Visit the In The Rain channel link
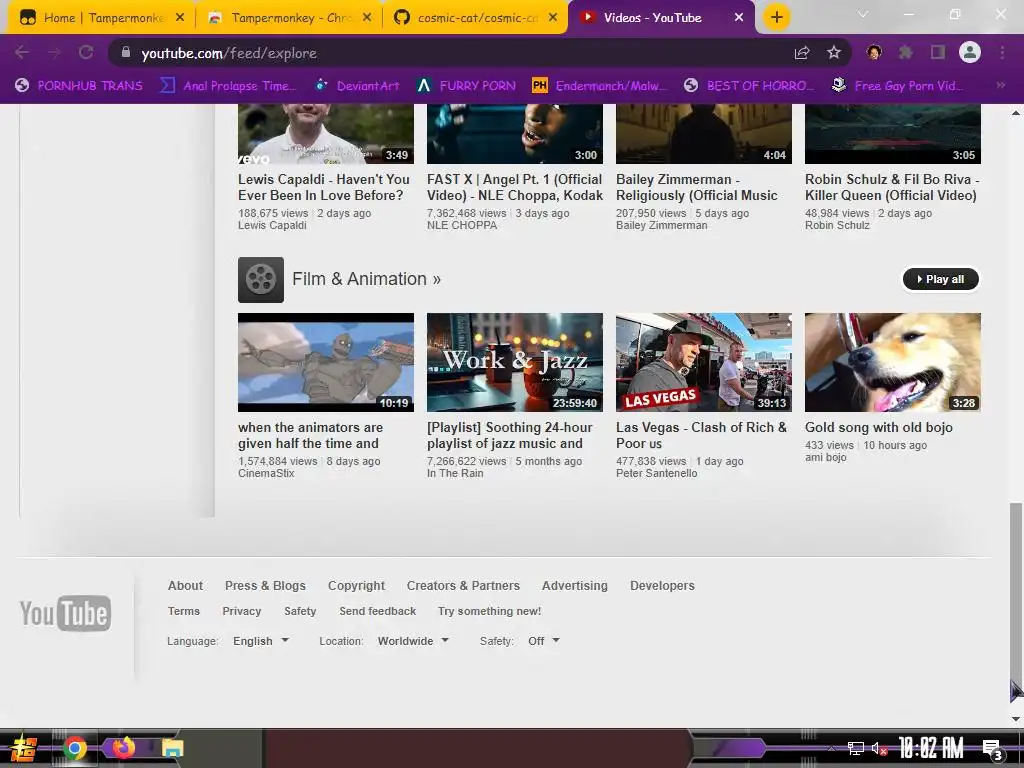The height and width of the screenshot is (768, 1024). [455, 473]
